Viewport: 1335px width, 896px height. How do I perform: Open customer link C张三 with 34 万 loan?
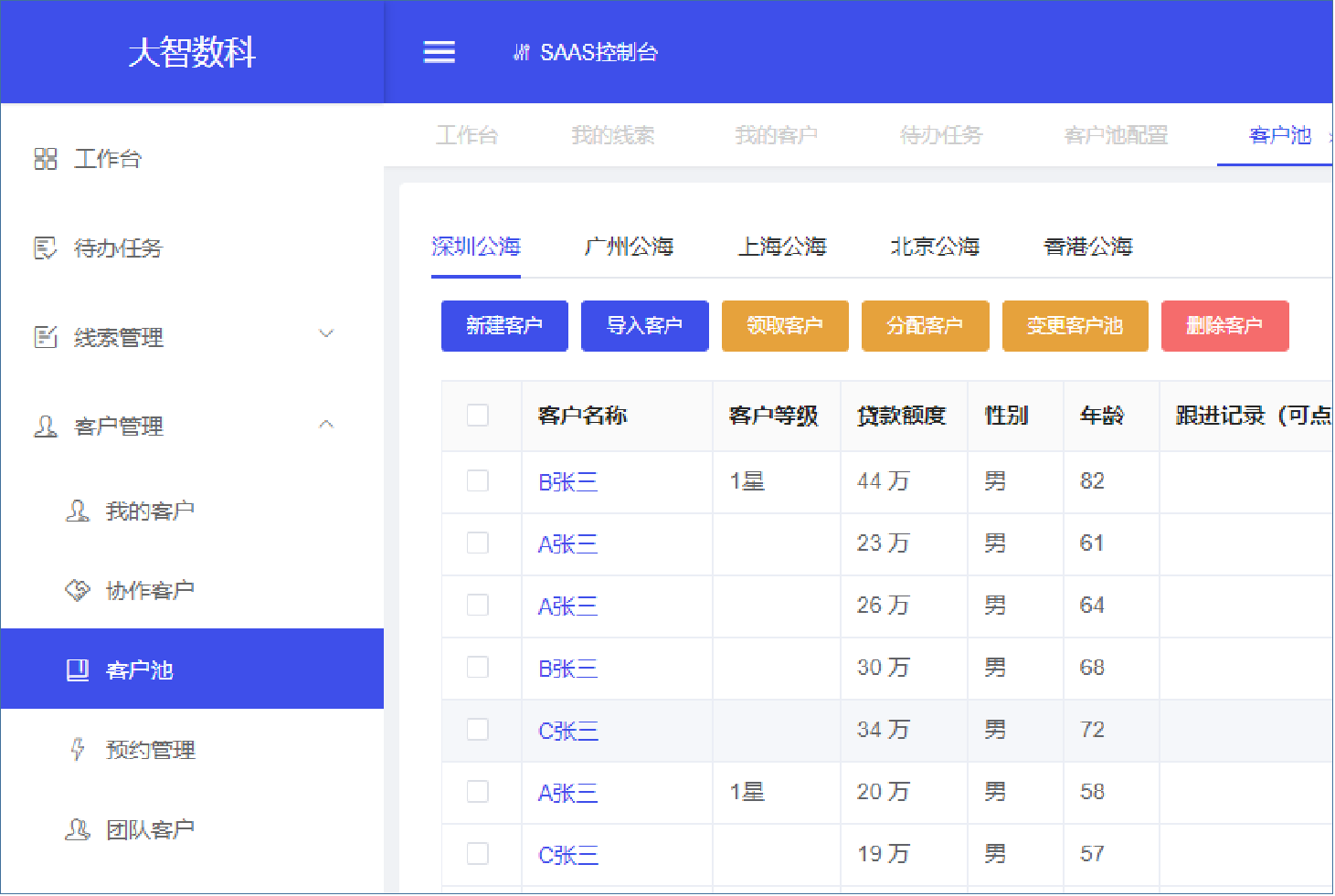click(568, 731)
